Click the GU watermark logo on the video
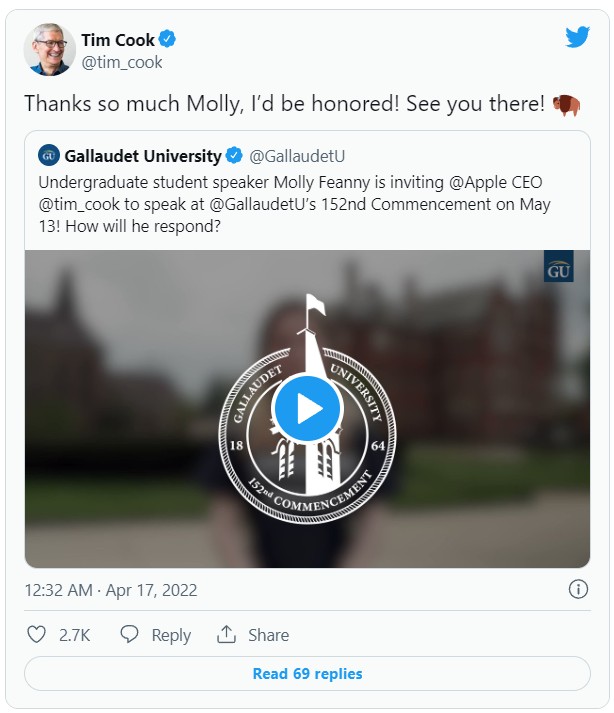Image resolution: width=614 pixels, height=713 pixels. click(x=558, y=270)
